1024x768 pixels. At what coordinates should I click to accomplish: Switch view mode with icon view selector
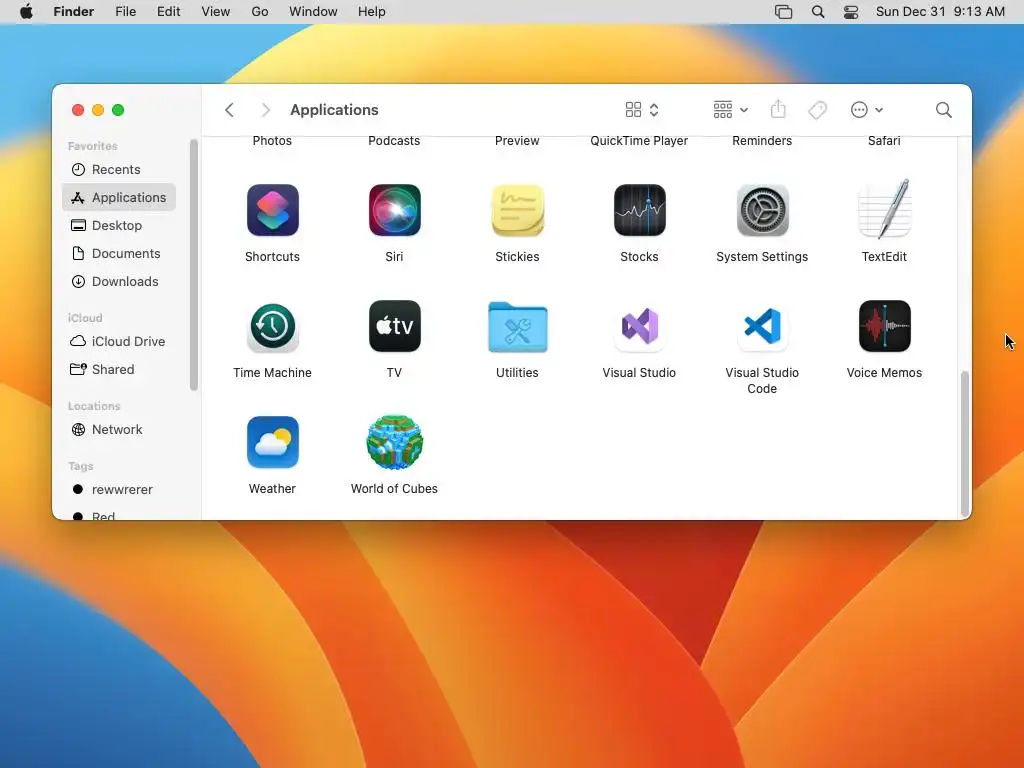pos(641,110)
